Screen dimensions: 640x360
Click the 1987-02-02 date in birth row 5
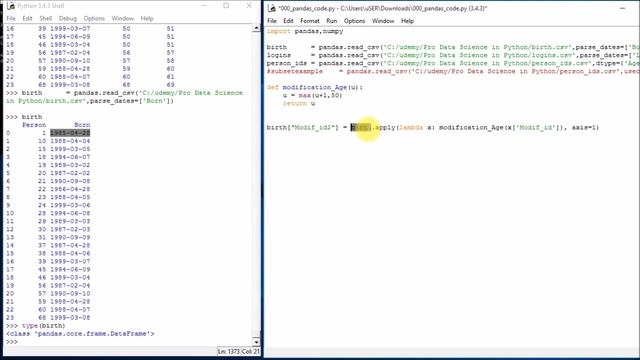tap(70, 173)
